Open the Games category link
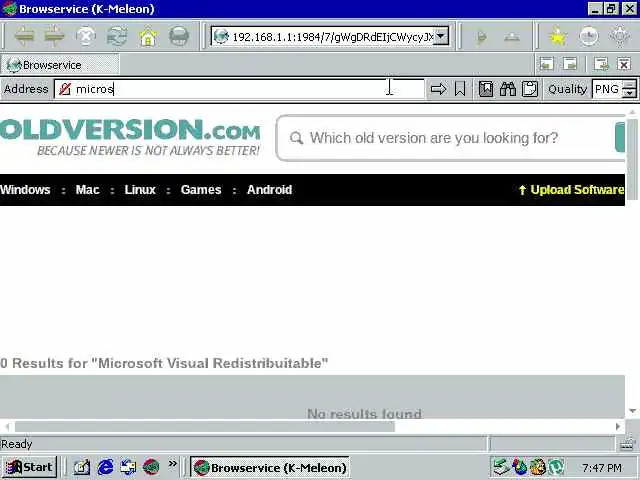The height and width of the screenshot is (480, 640). 201,190
